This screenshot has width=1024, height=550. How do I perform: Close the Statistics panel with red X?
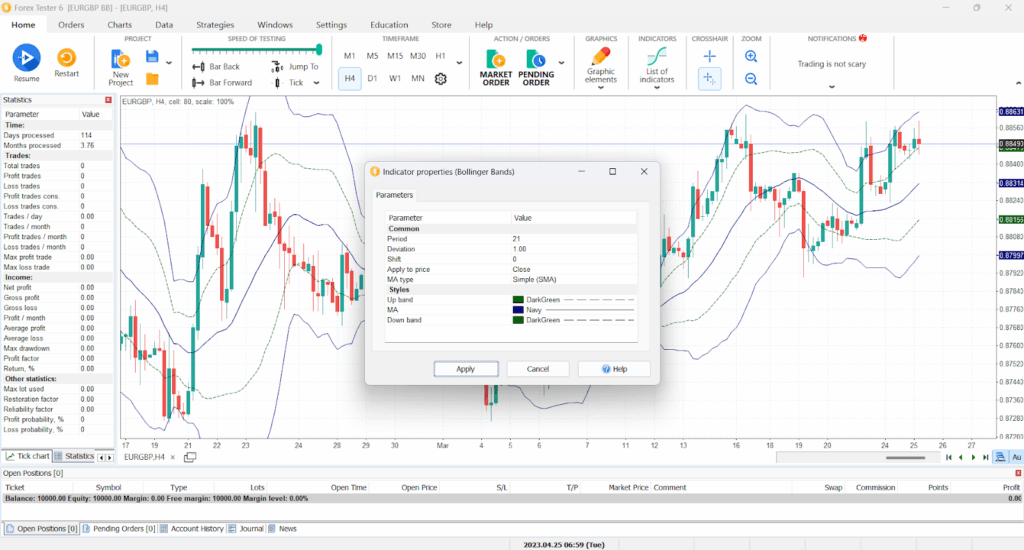pyautogui.click(x=108, y=100)
